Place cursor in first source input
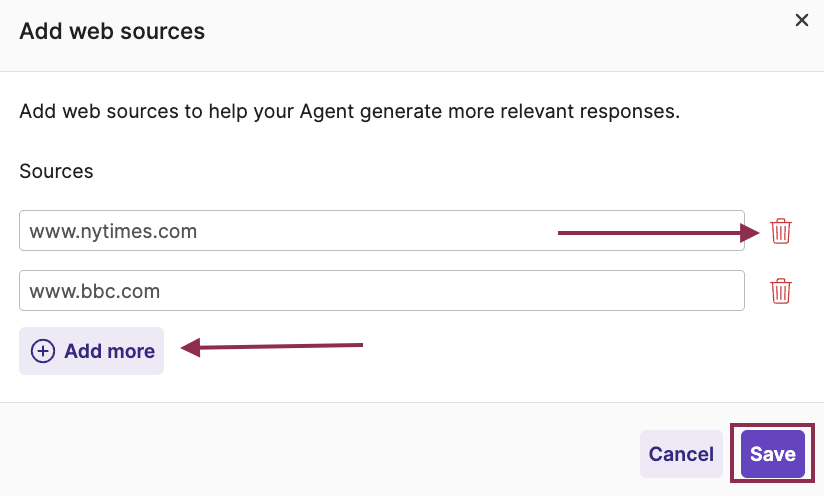Viewport: 824px width, 496px height. pyautogui.click(x=381, y=231)
